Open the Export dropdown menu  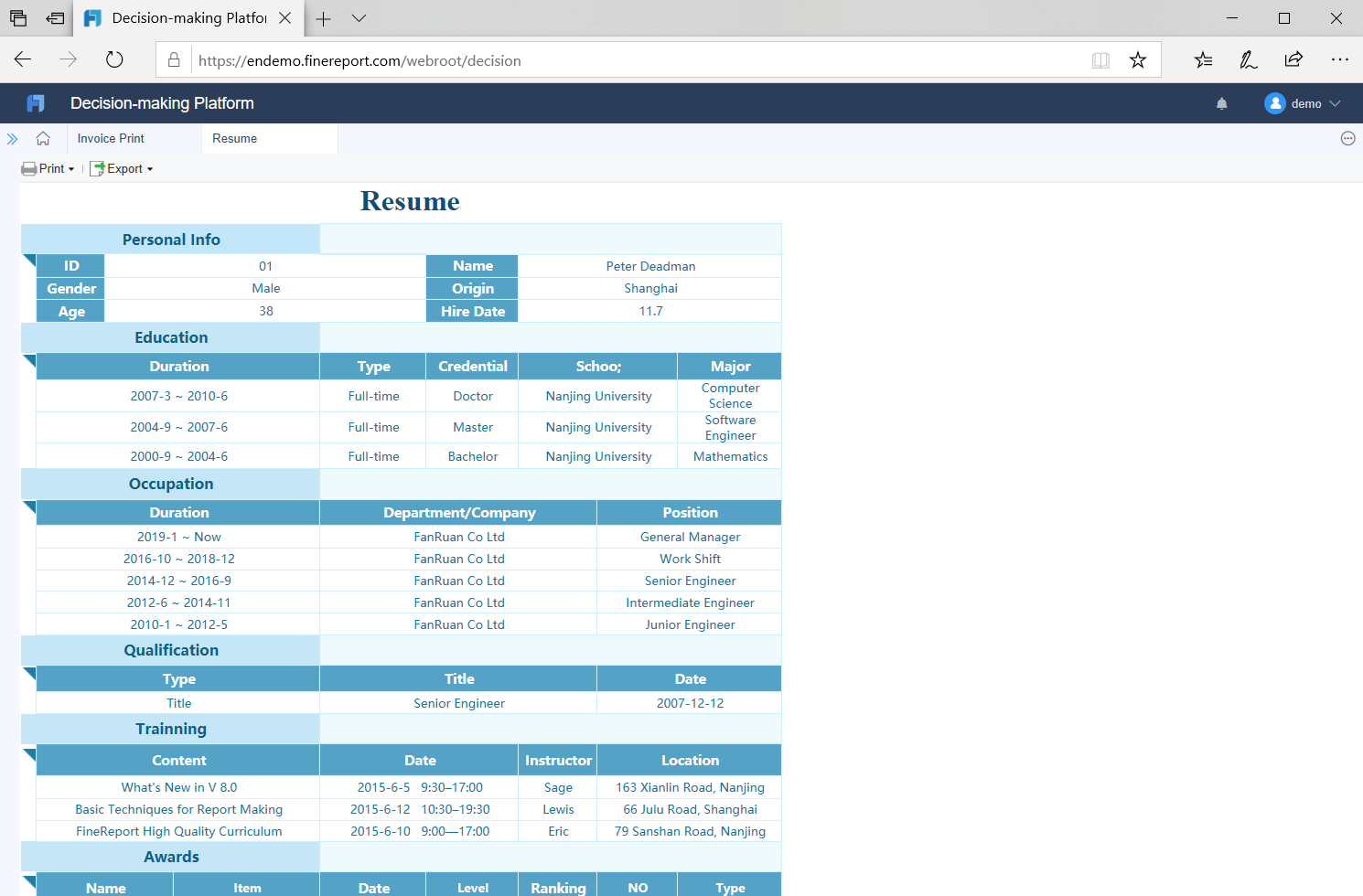point(122,168)
